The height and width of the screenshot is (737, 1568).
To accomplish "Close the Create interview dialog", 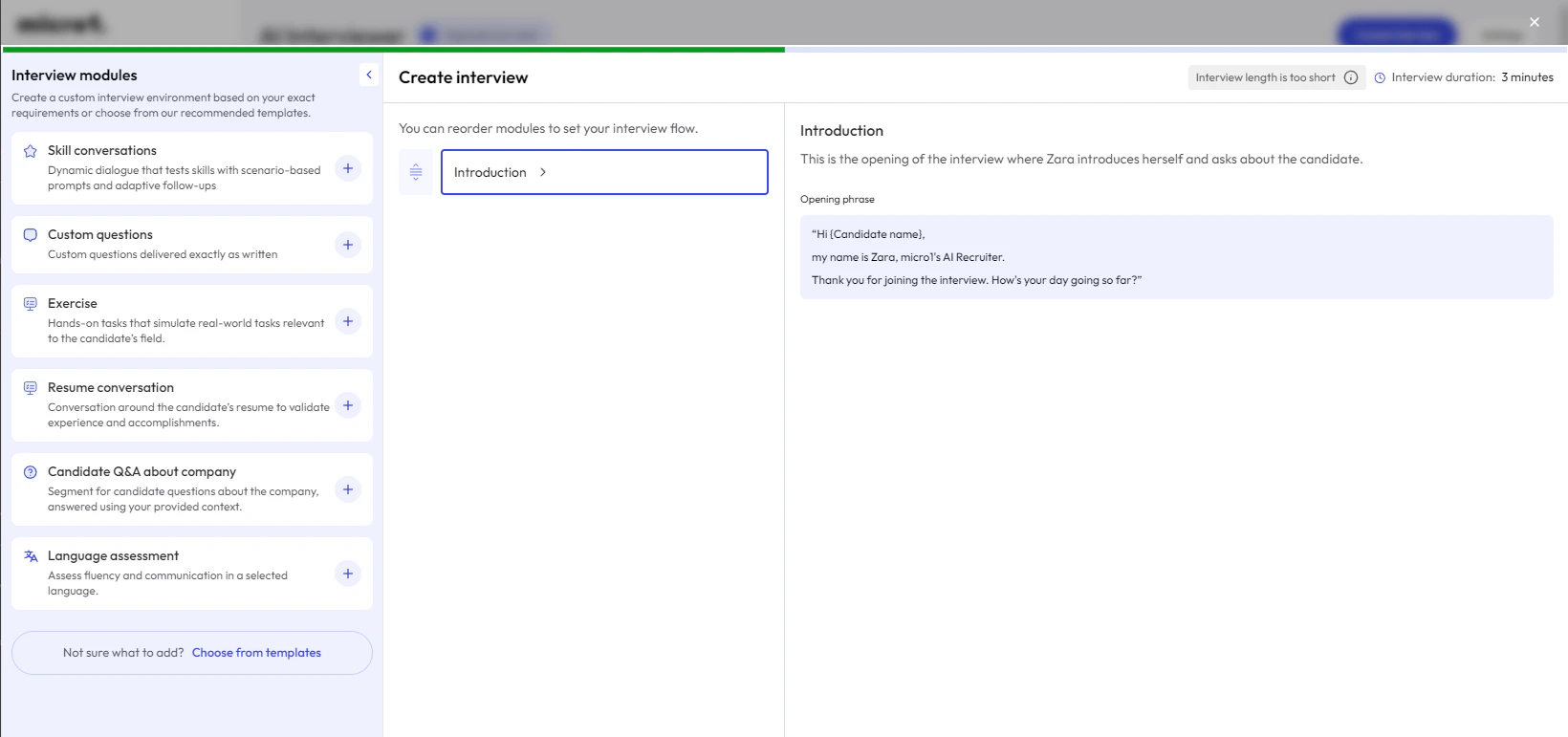I will coord(1535,22).
